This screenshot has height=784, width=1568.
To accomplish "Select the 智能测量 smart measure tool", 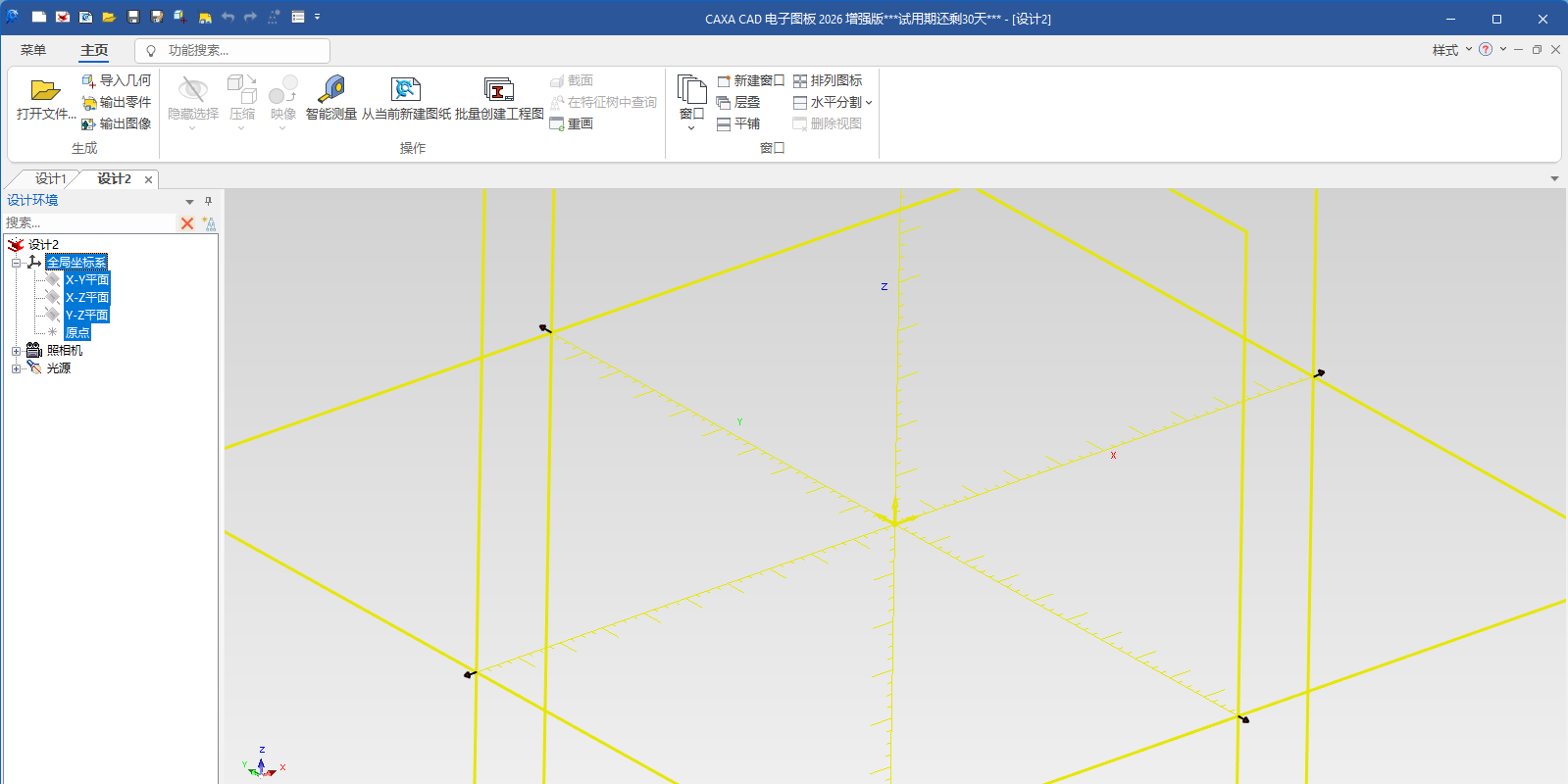I will click(331, 91).
